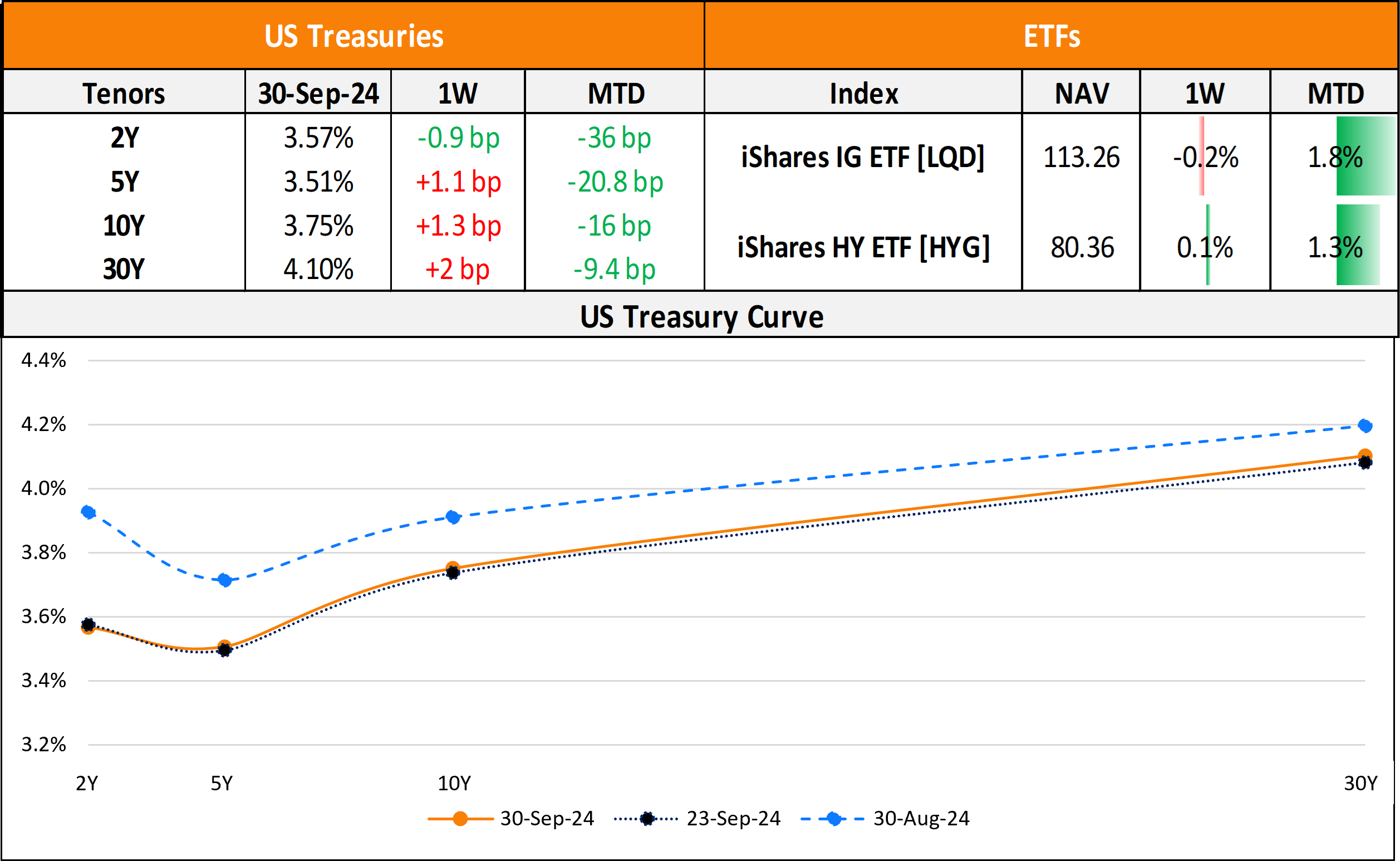Click the orange 30Y data point on curve
This screenshot has width=1400, height=861.
point(1364,455)
